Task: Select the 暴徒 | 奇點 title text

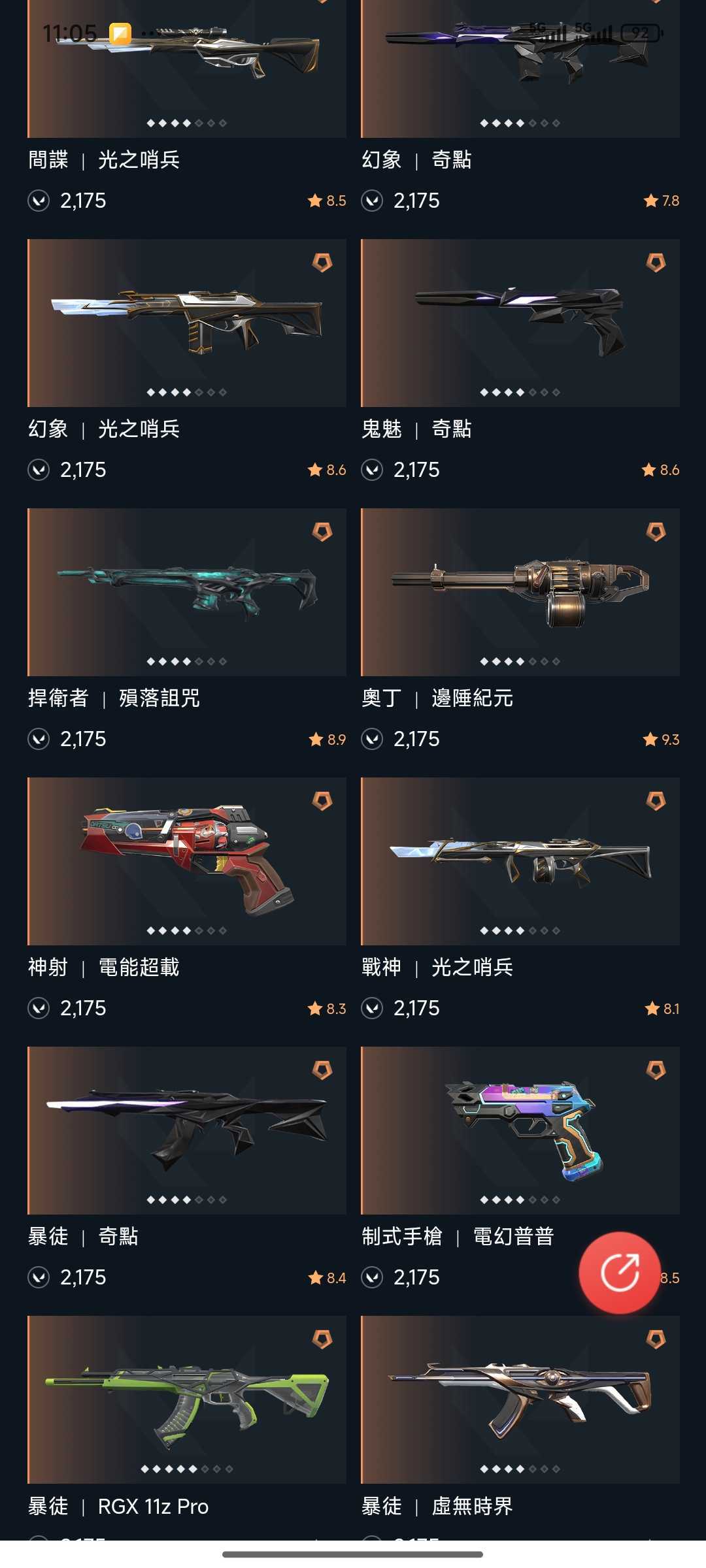Action: [83, 1236]
